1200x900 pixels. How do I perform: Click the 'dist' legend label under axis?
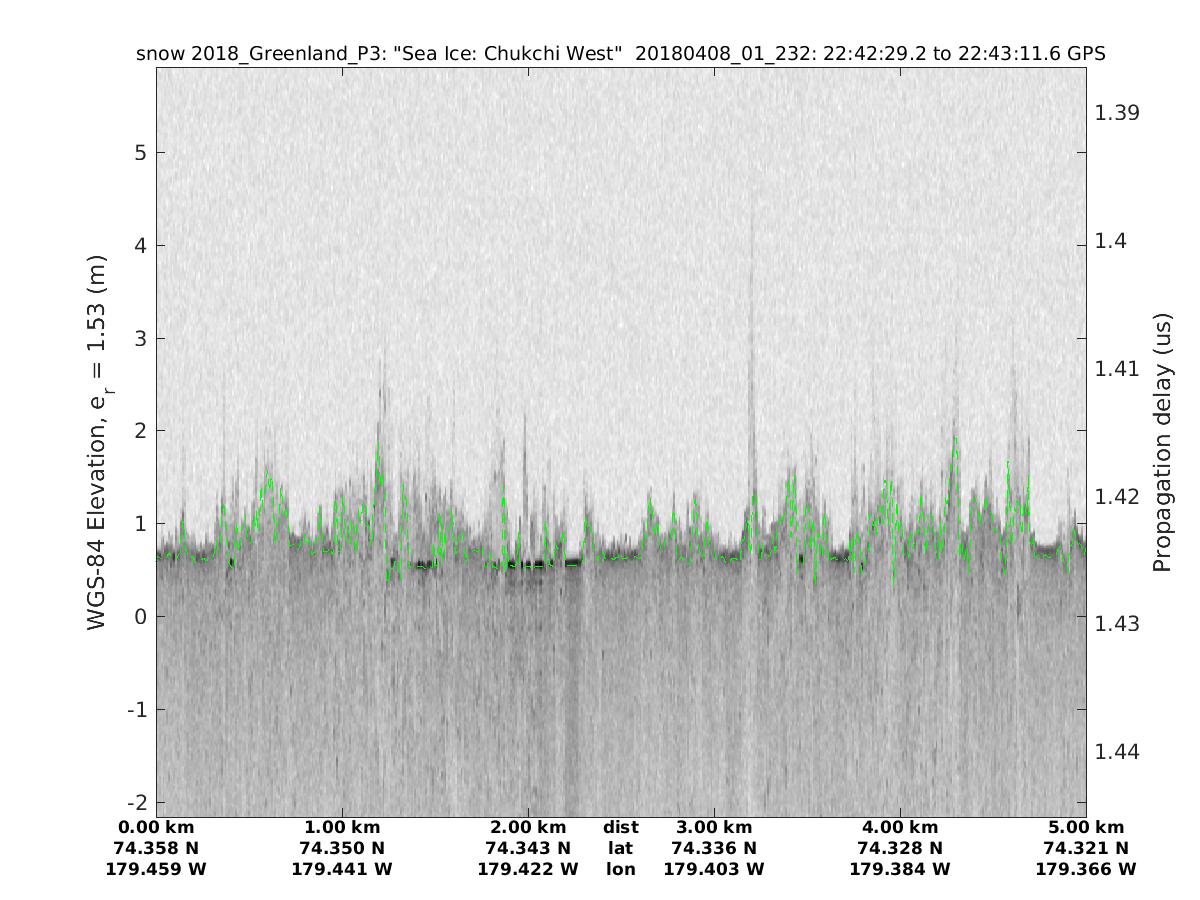click(x=621, y=827)
